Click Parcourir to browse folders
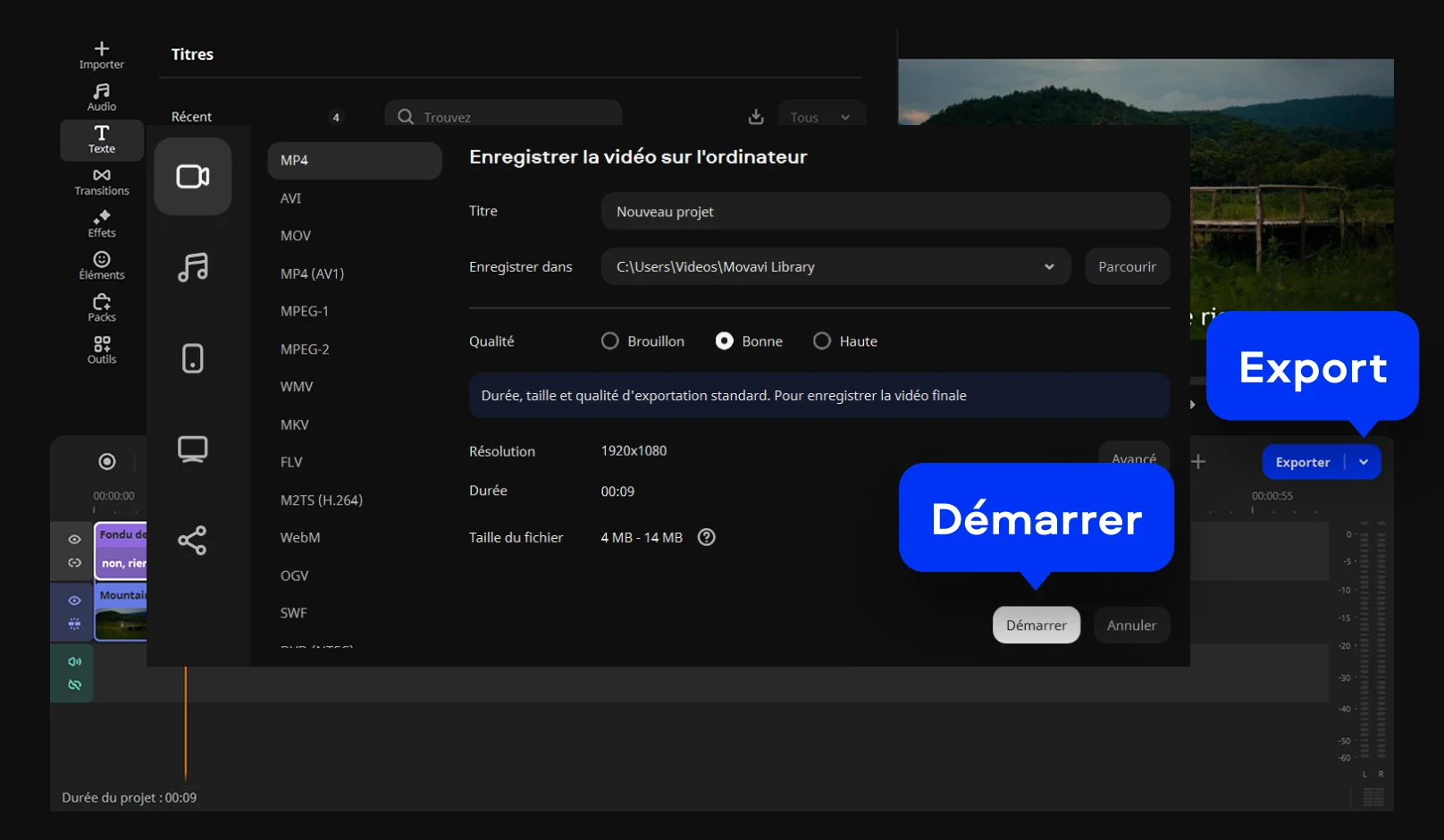Screen dimensions: 1444x840 coord(1127,266)
